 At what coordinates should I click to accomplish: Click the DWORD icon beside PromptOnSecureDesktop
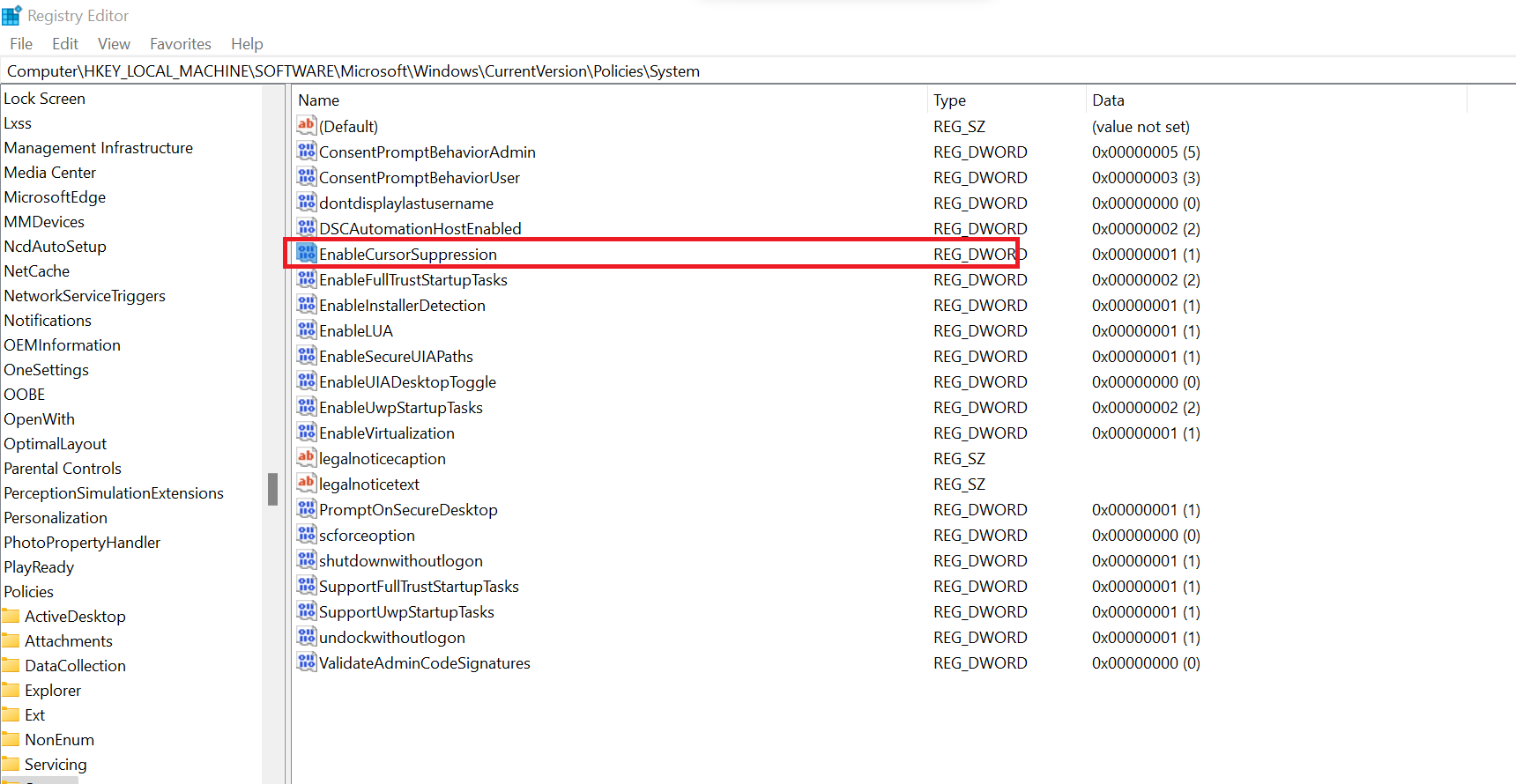(x=306, y=509)
